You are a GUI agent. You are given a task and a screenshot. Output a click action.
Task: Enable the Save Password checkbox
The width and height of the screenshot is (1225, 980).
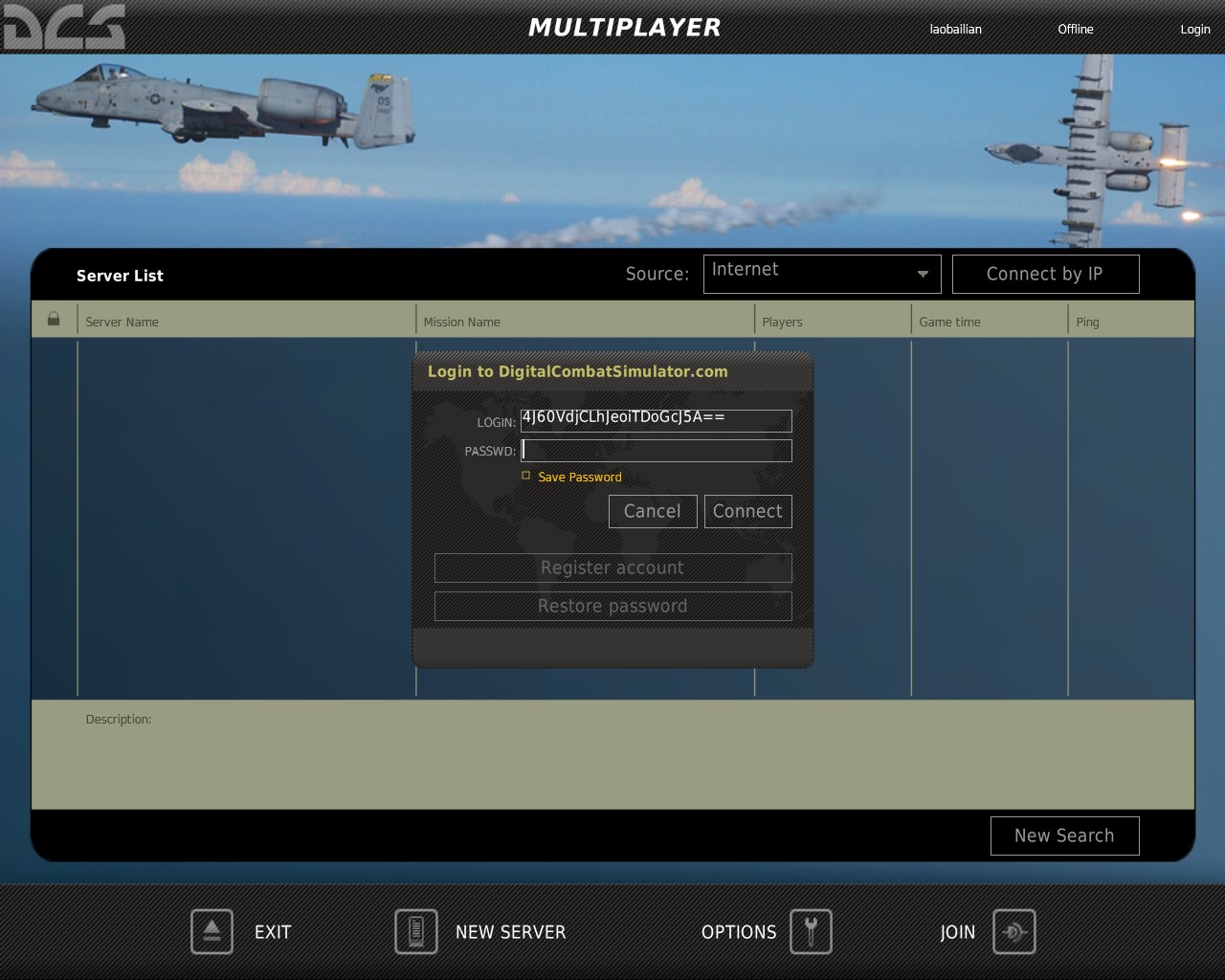525,476
